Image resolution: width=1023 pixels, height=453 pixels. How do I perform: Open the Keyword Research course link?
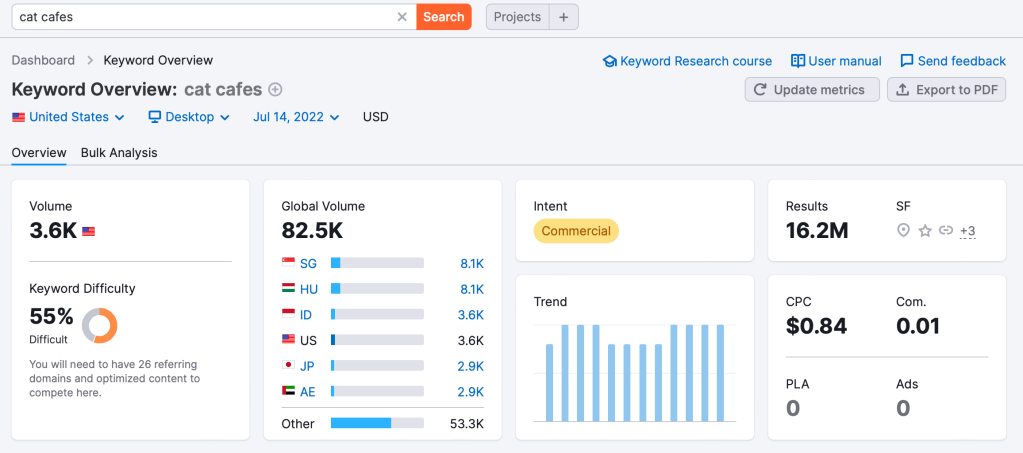pyautogui.click(x=687, y=61)
